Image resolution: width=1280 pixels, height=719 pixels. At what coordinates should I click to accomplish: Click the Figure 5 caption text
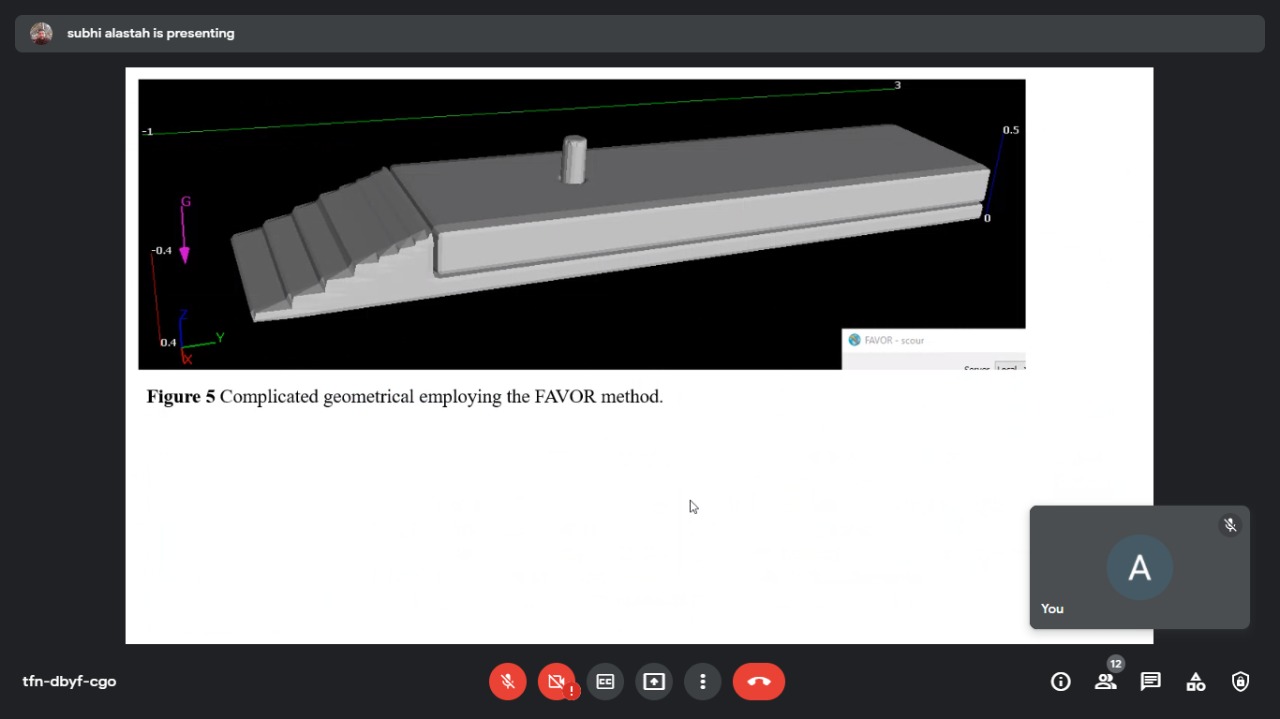pos(405,397)
